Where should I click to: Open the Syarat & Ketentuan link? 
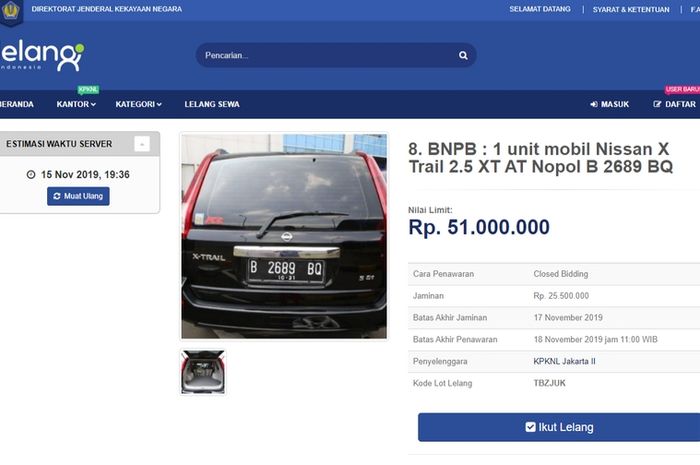631,9
